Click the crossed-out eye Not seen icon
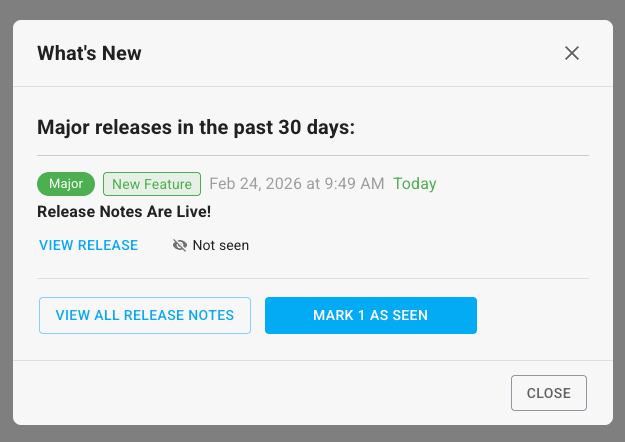Viewport: 625px width, 442px height. (180, 245)
